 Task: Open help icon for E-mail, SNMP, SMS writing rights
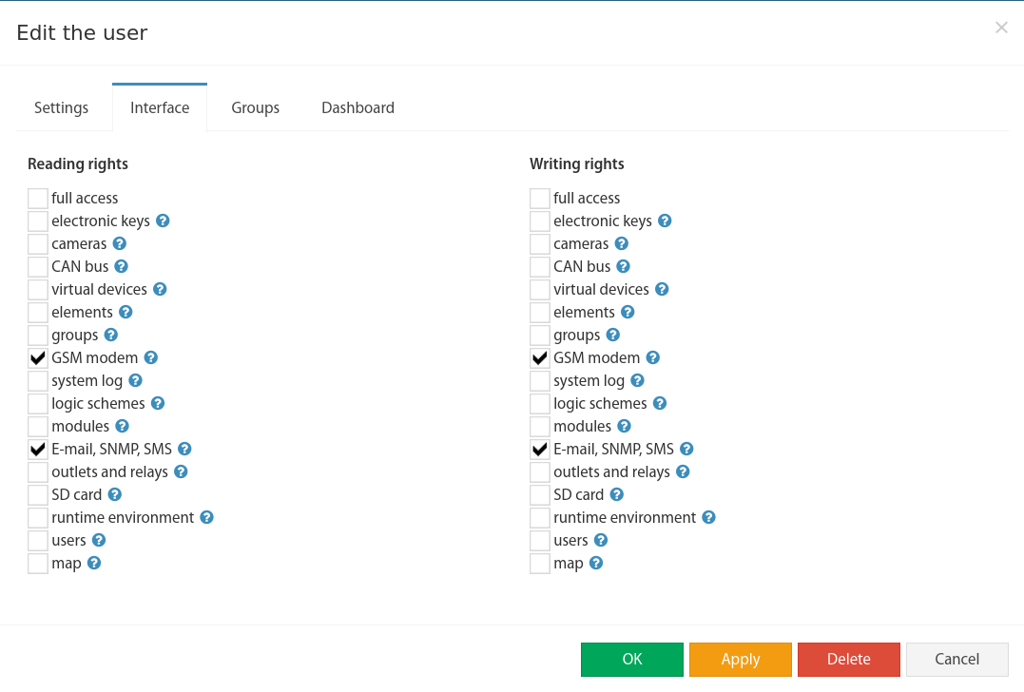click(686, 449)
